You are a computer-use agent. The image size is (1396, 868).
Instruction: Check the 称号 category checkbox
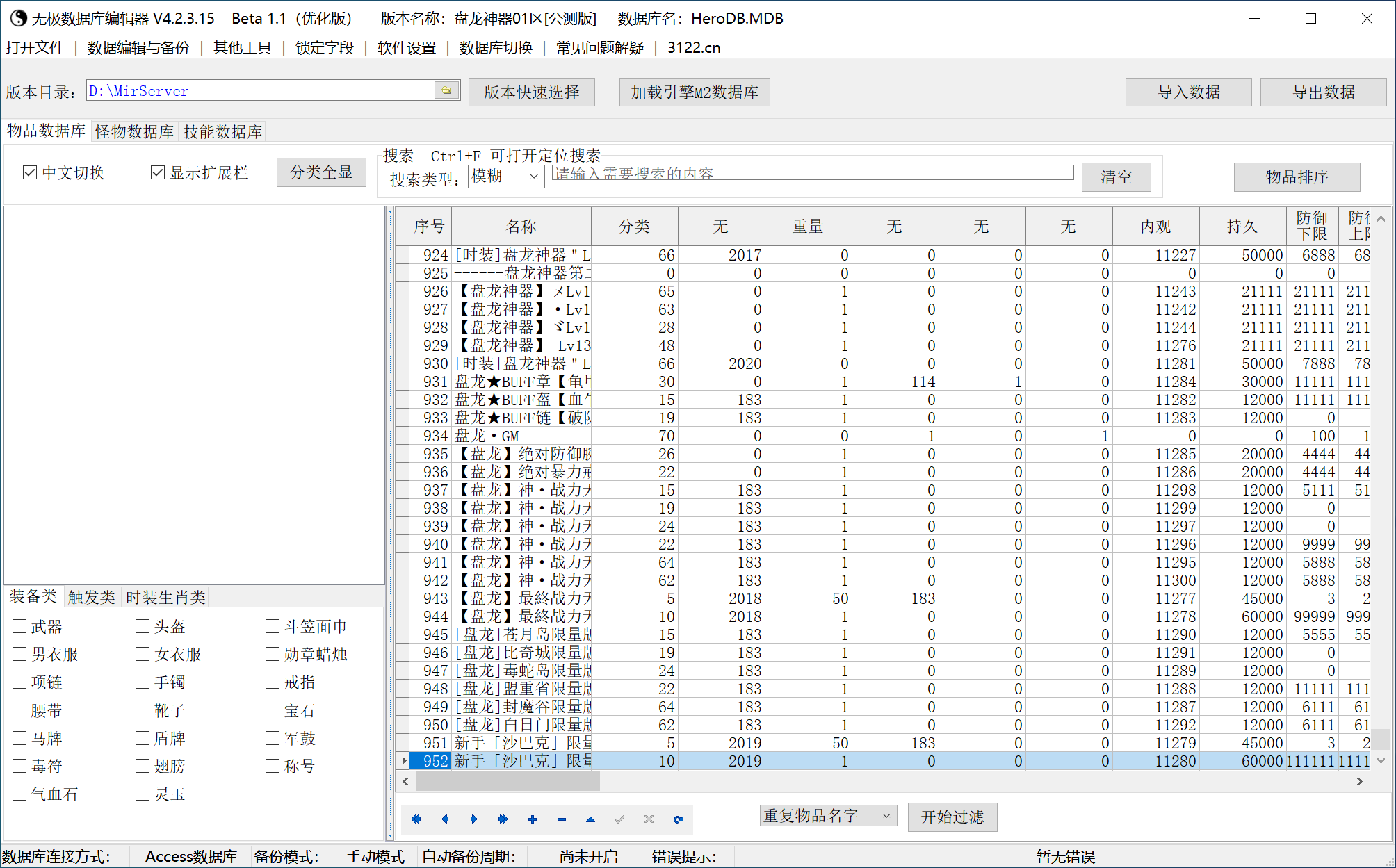point(273,766)
